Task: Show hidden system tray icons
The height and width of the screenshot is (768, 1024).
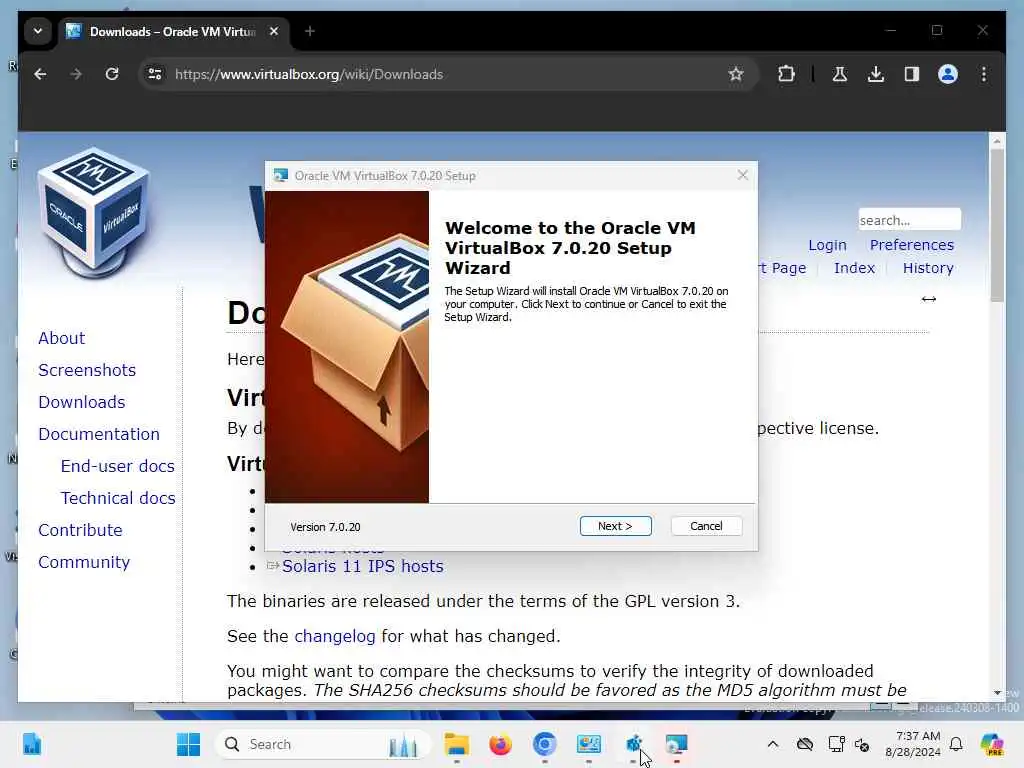Action: 773,744
